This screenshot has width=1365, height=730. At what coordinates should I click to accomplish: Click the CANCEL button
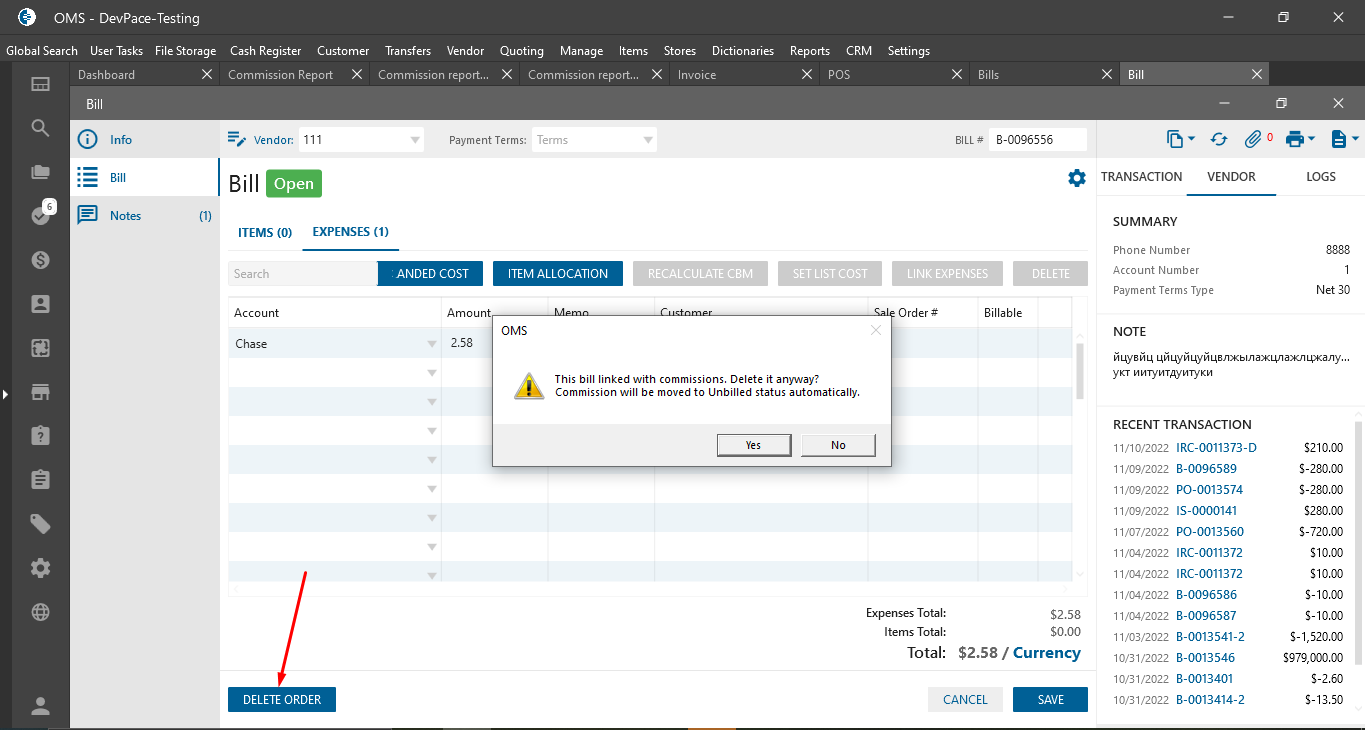(965, 700)
